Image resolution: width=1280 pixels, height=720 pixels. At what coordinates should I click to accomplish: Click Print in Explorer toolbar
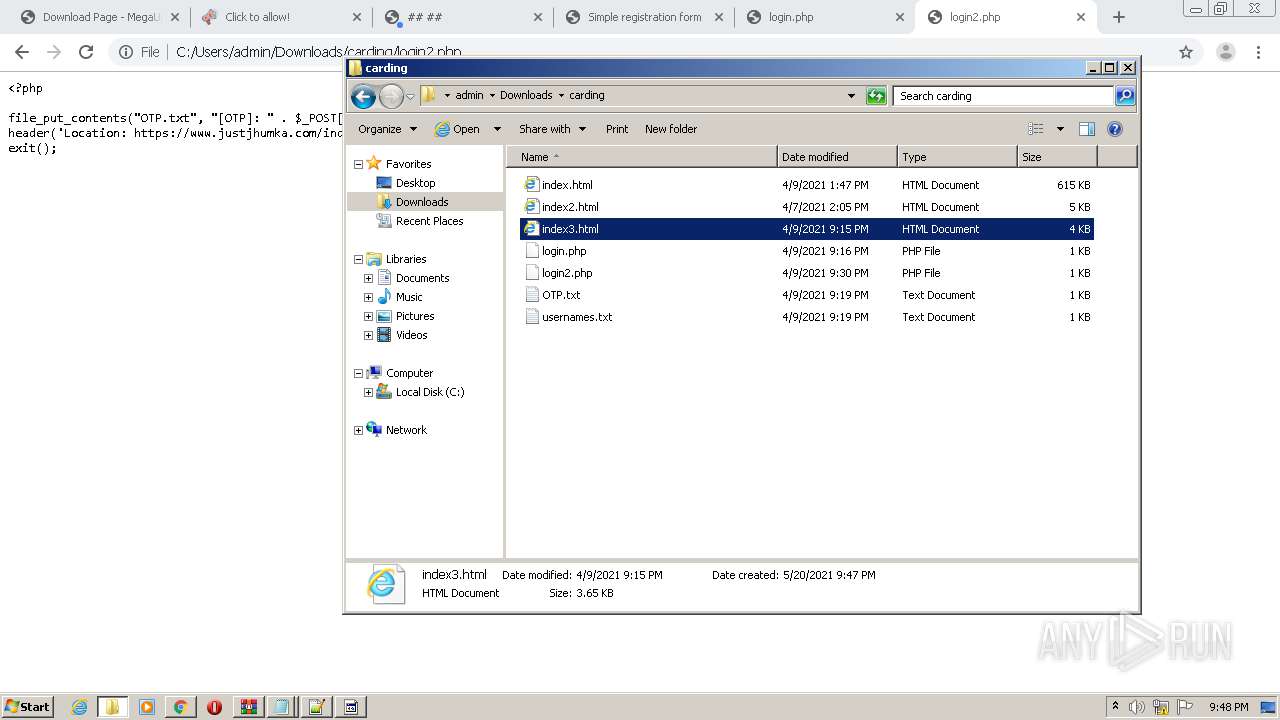(617, 129)
